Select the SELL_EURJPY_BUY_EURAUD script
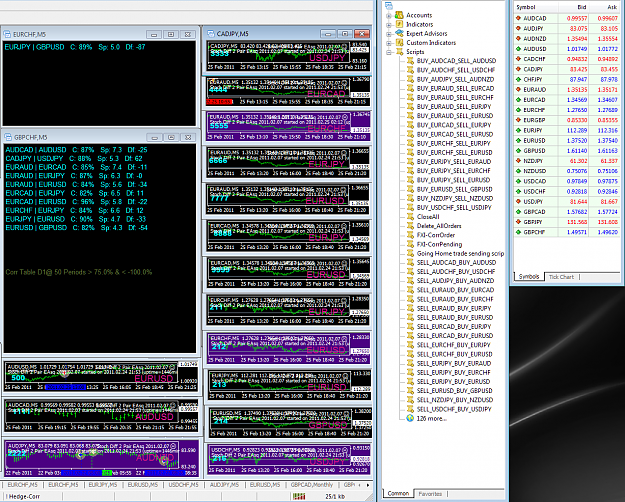The height and width of the screenshot is (502, 625). click(454, 363)
